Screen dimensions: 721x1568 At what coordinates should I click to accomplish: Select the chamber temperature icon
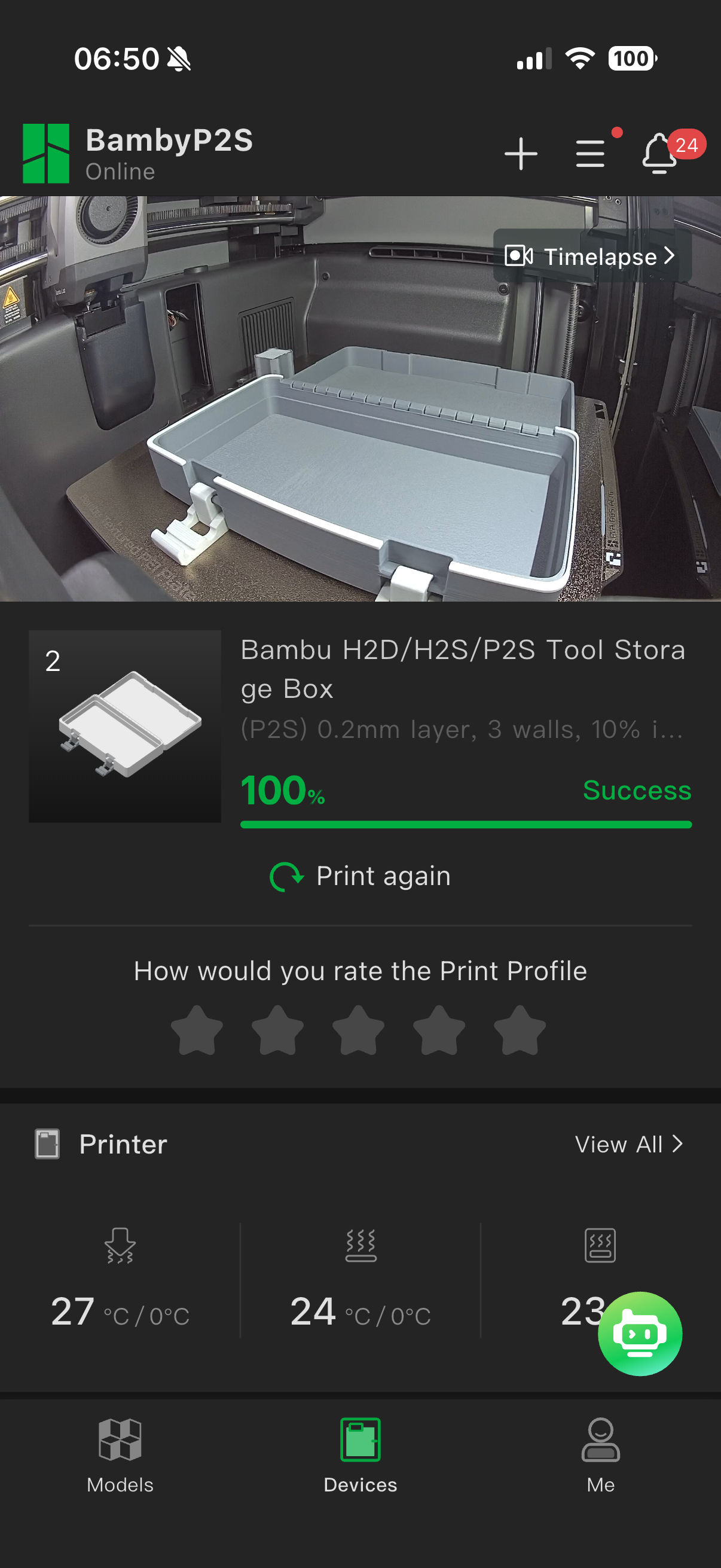(x=600, y=1245)
